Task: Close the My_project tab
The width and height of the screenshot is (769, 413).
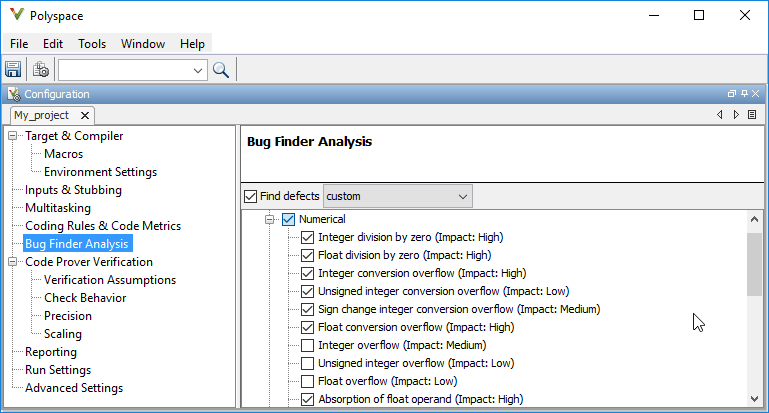Action: [86, 115]
